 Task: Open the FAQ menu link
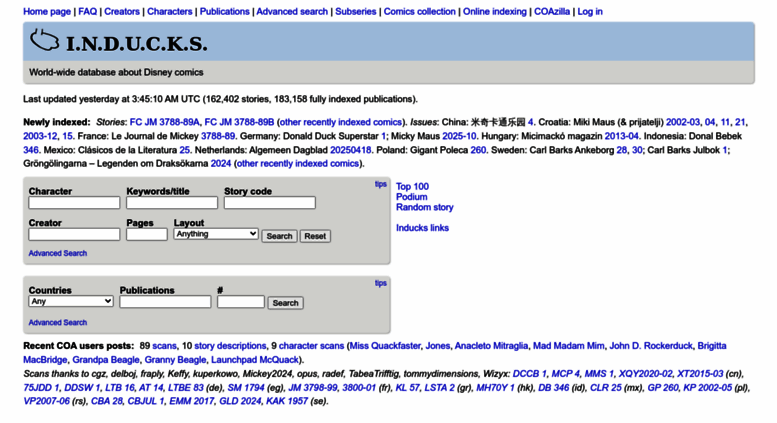(88, 11)
